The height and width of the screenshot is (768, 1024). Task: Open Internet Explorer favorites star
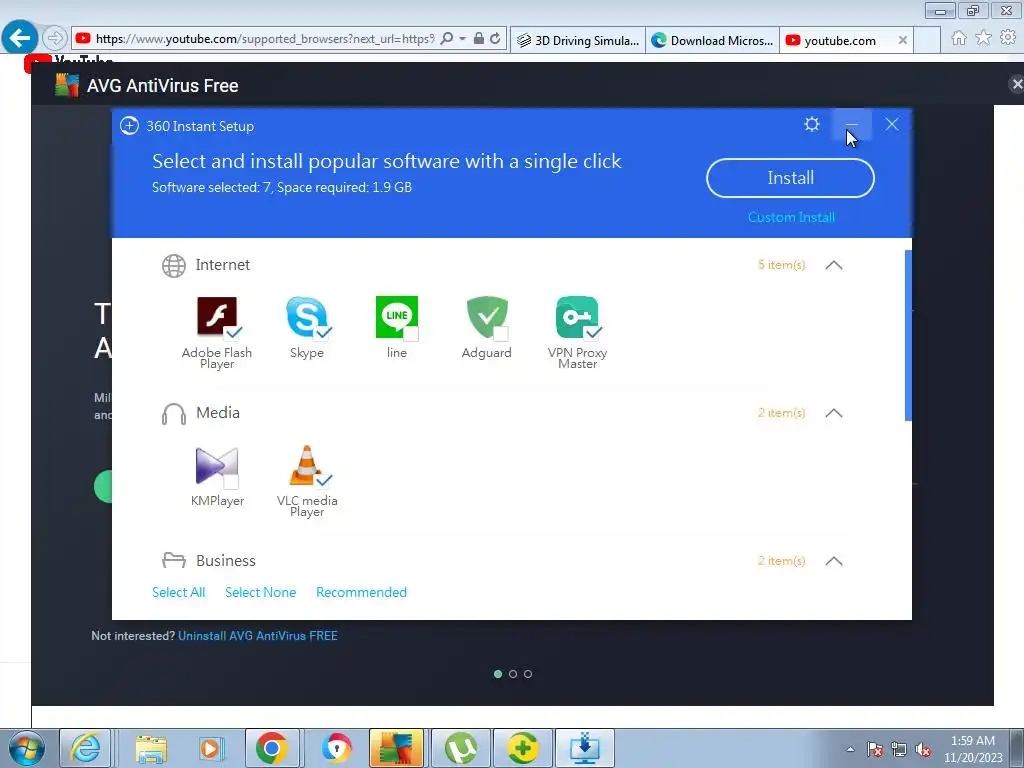983,38
